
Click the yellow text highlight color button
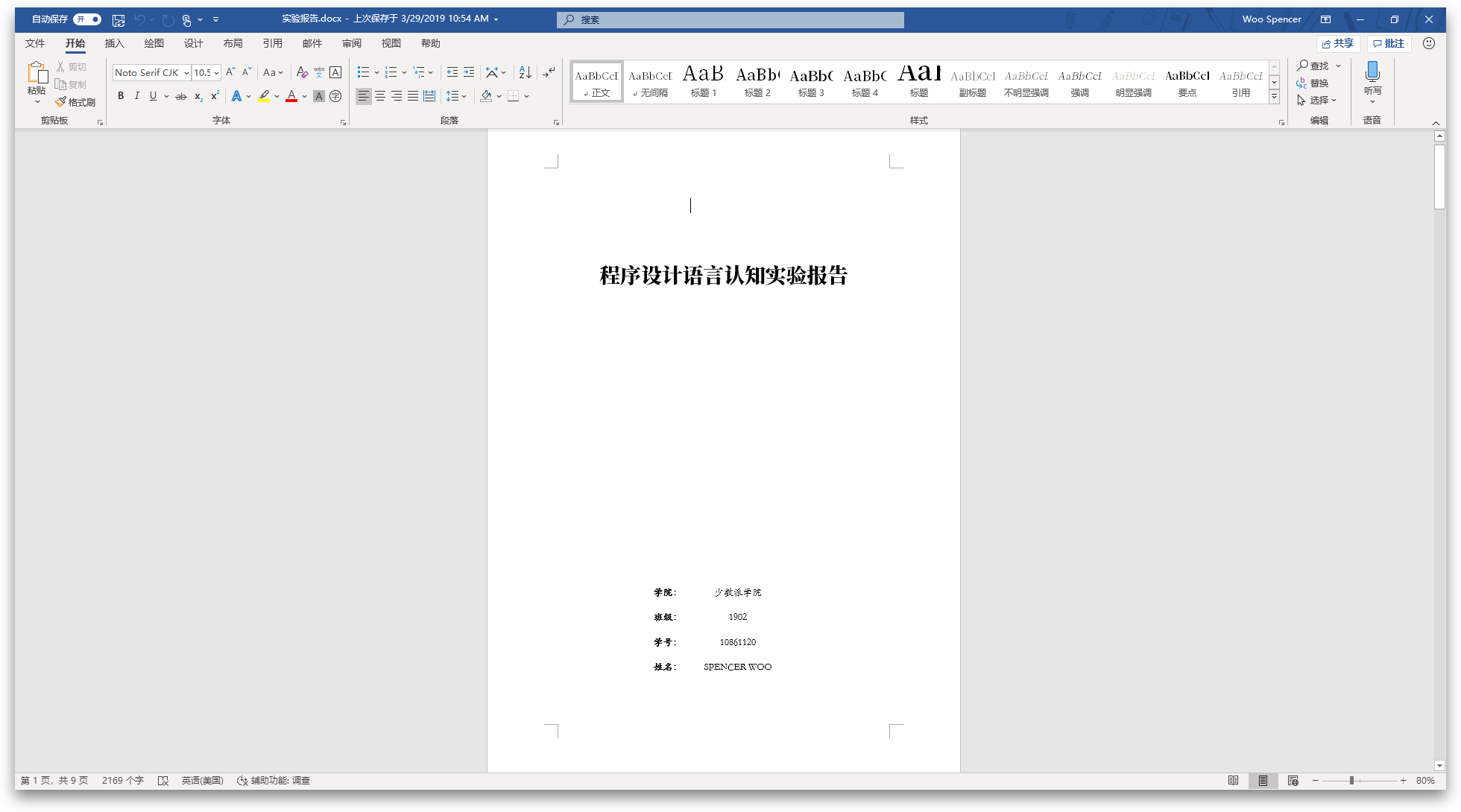263,96
